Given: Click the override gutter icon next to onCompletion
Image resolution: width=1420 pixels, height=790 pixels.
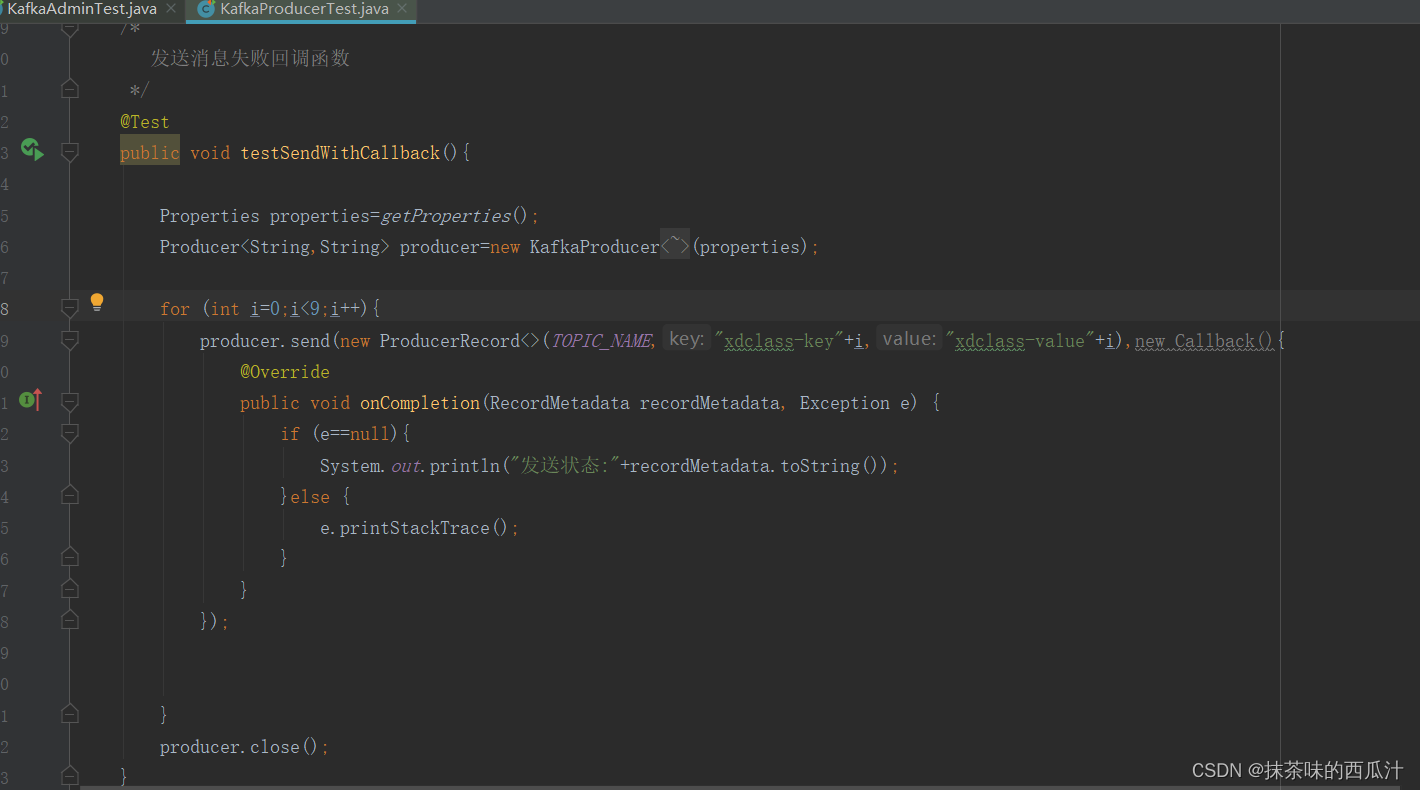Looking at the screenshot, I should point(32,401).
